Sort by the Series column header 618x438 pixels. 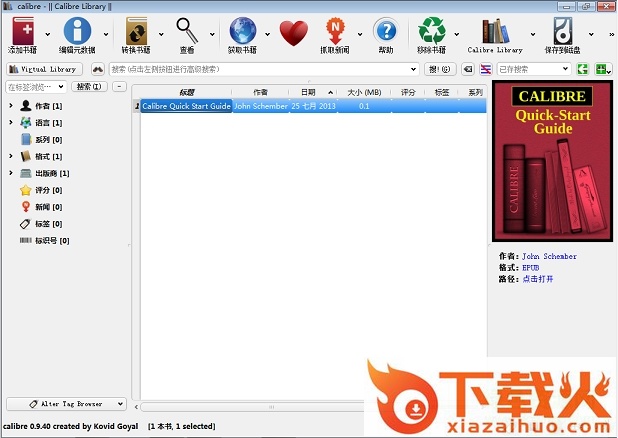pyautogui.click(x=473, y=93)
